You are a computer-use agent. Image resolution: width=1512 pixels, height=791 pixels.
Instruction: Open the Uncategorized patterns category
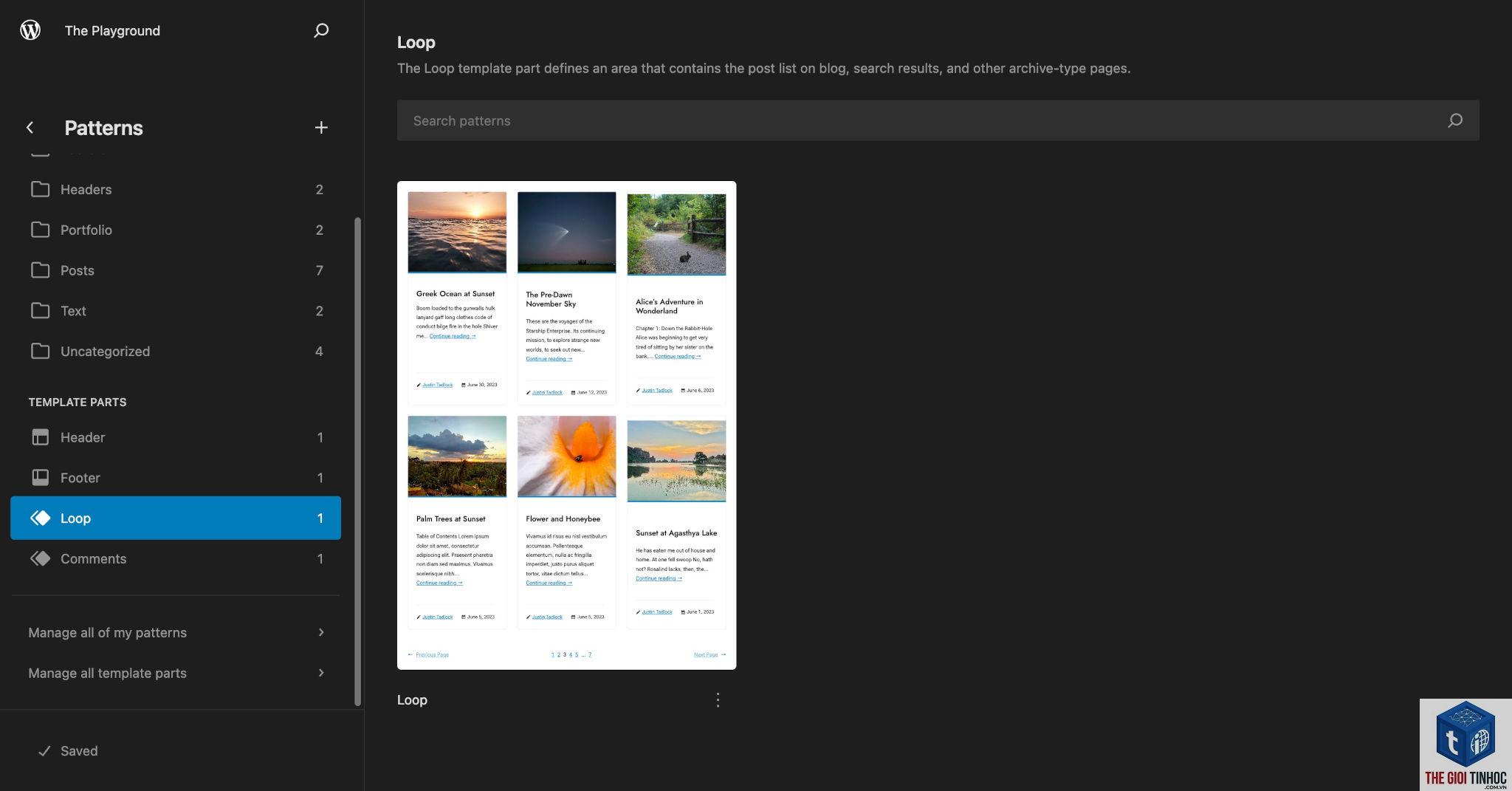pyautogui.click(x=176, y=352)
